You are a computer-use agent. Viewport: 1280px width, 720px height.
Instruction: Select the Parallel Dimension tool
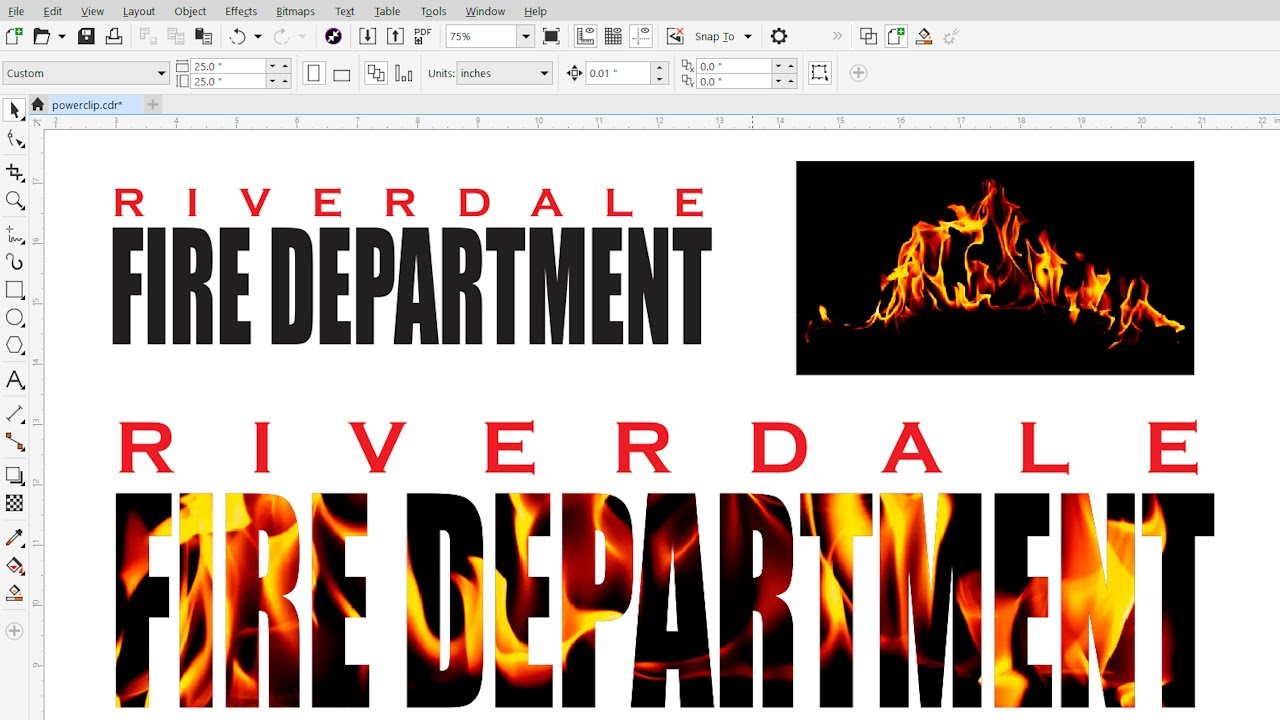(14, 413)
